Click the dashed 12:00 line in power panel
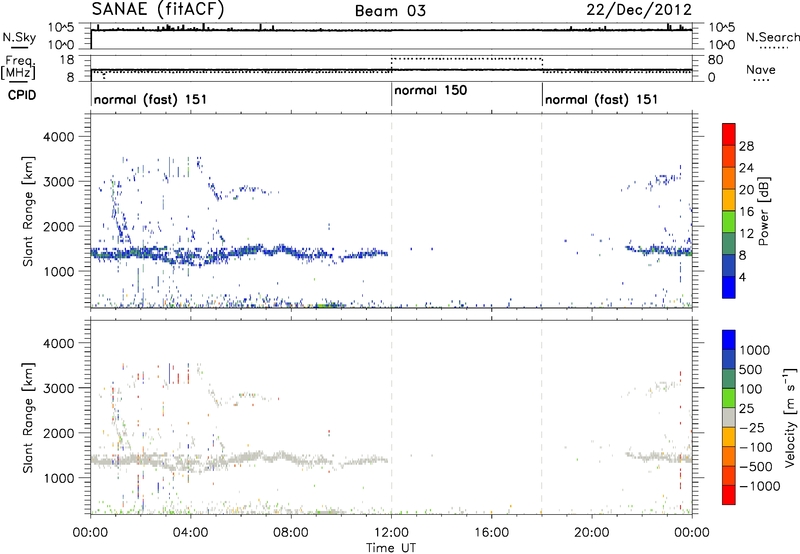Viewport: 800px width, 554px height. 391,211
